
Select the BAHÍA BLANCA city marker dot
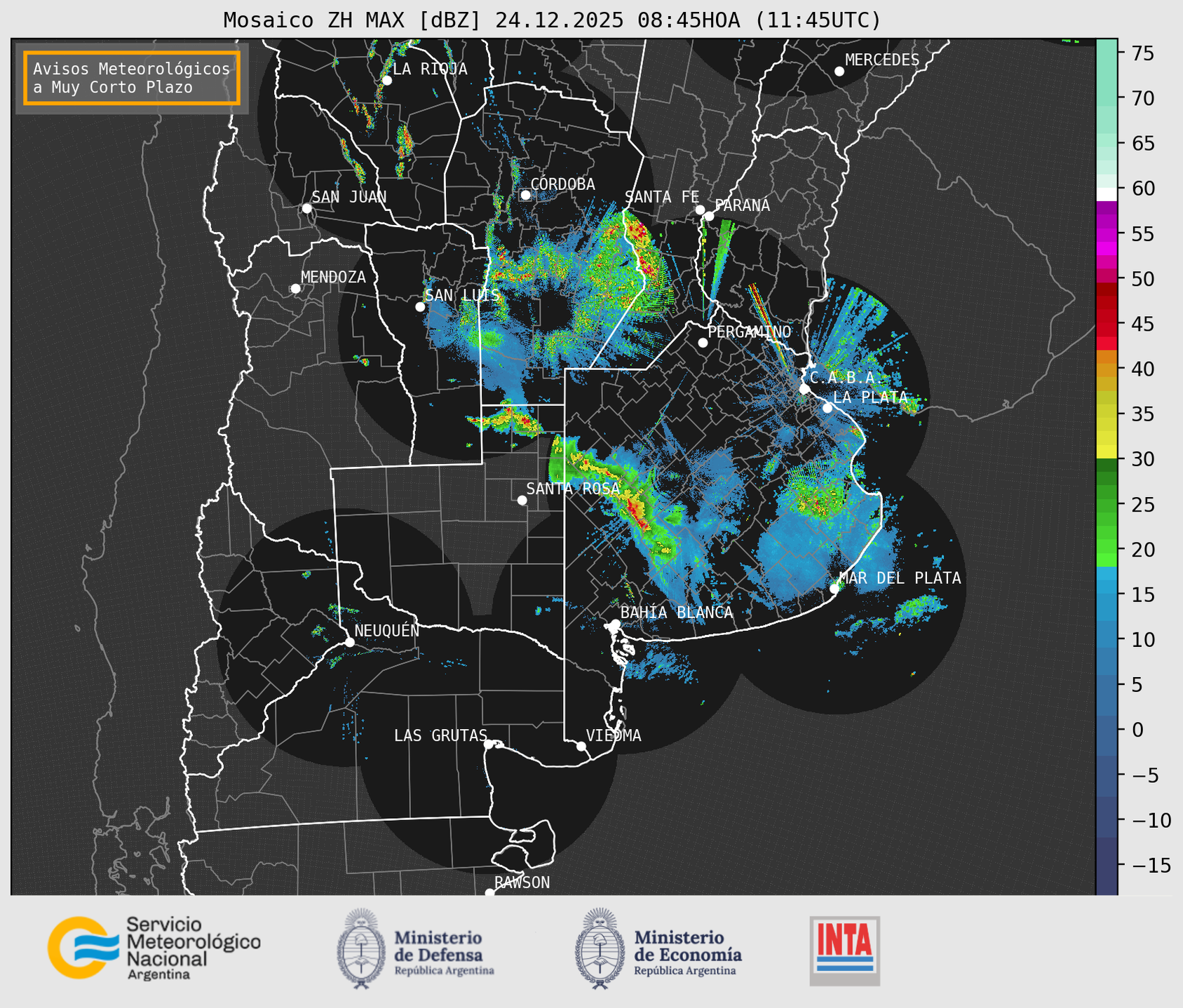click(615, 624)
